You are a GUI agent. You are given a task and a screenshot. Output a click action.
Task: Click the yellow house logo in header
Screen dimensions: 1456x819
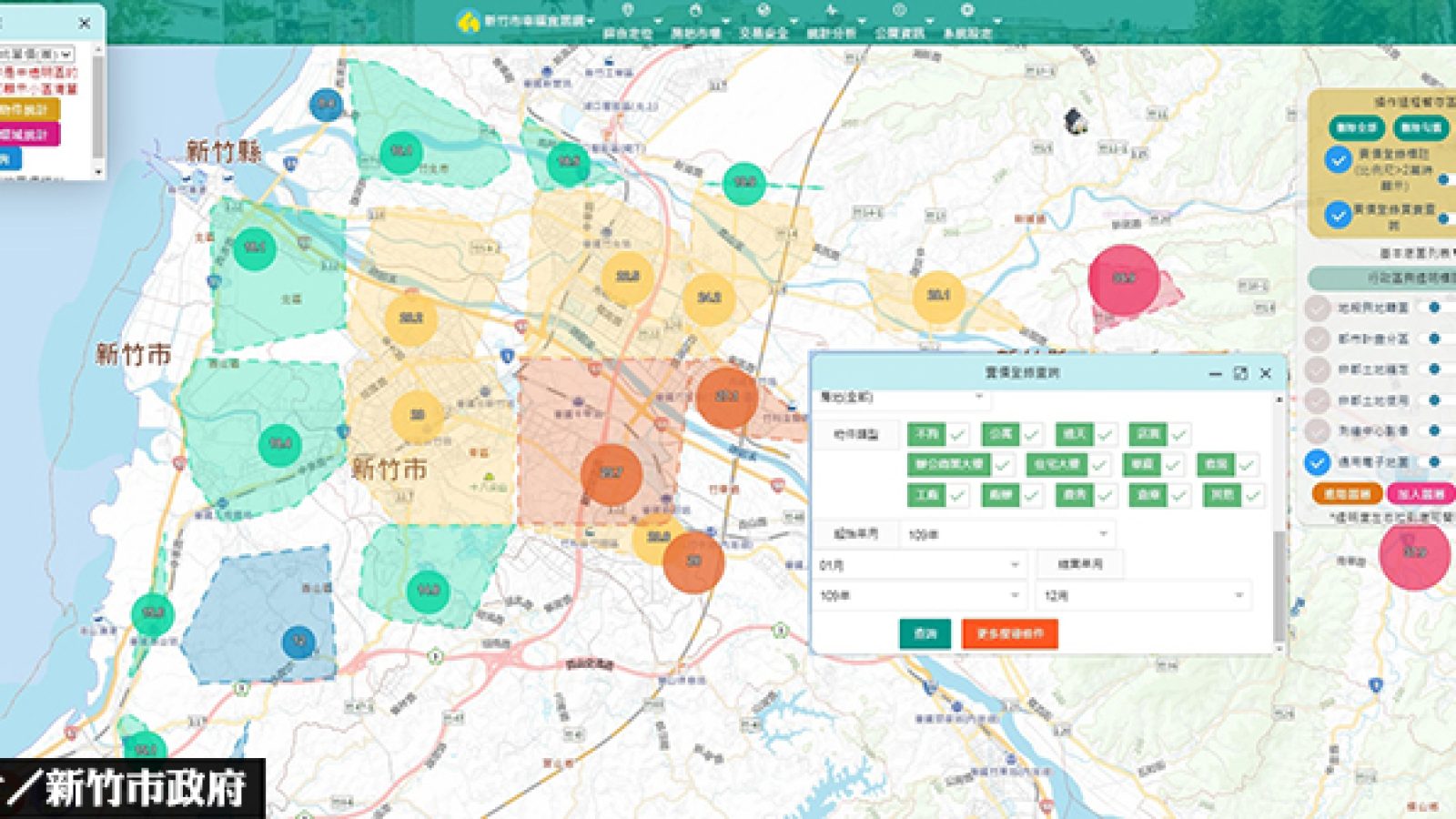(x=469, y=21)
